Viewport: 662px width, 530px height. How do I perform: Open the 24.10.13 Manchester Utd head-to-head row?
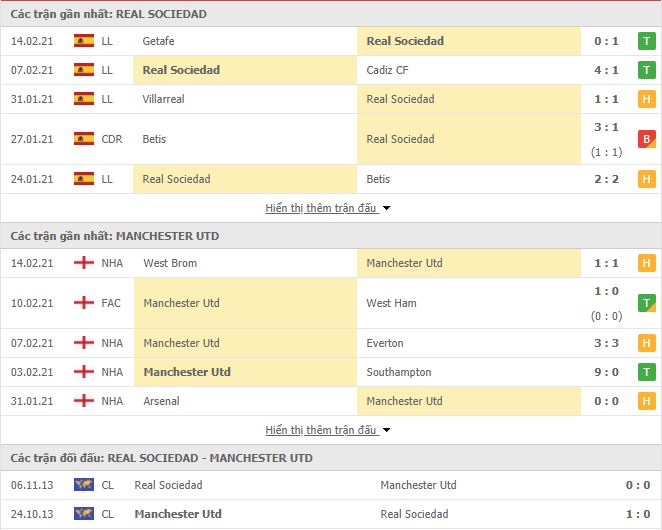coord(331,514)
